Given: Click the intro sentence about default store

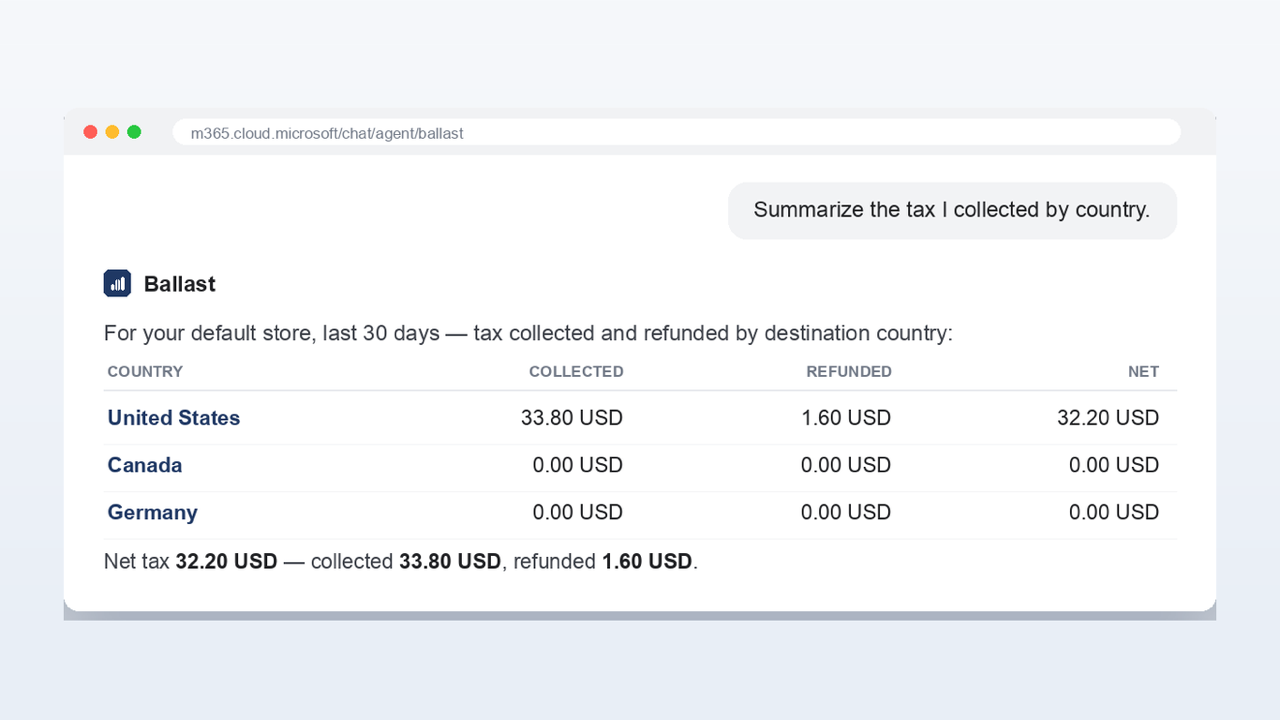Looking at the screenshot, I should click(x=528, y=333).
